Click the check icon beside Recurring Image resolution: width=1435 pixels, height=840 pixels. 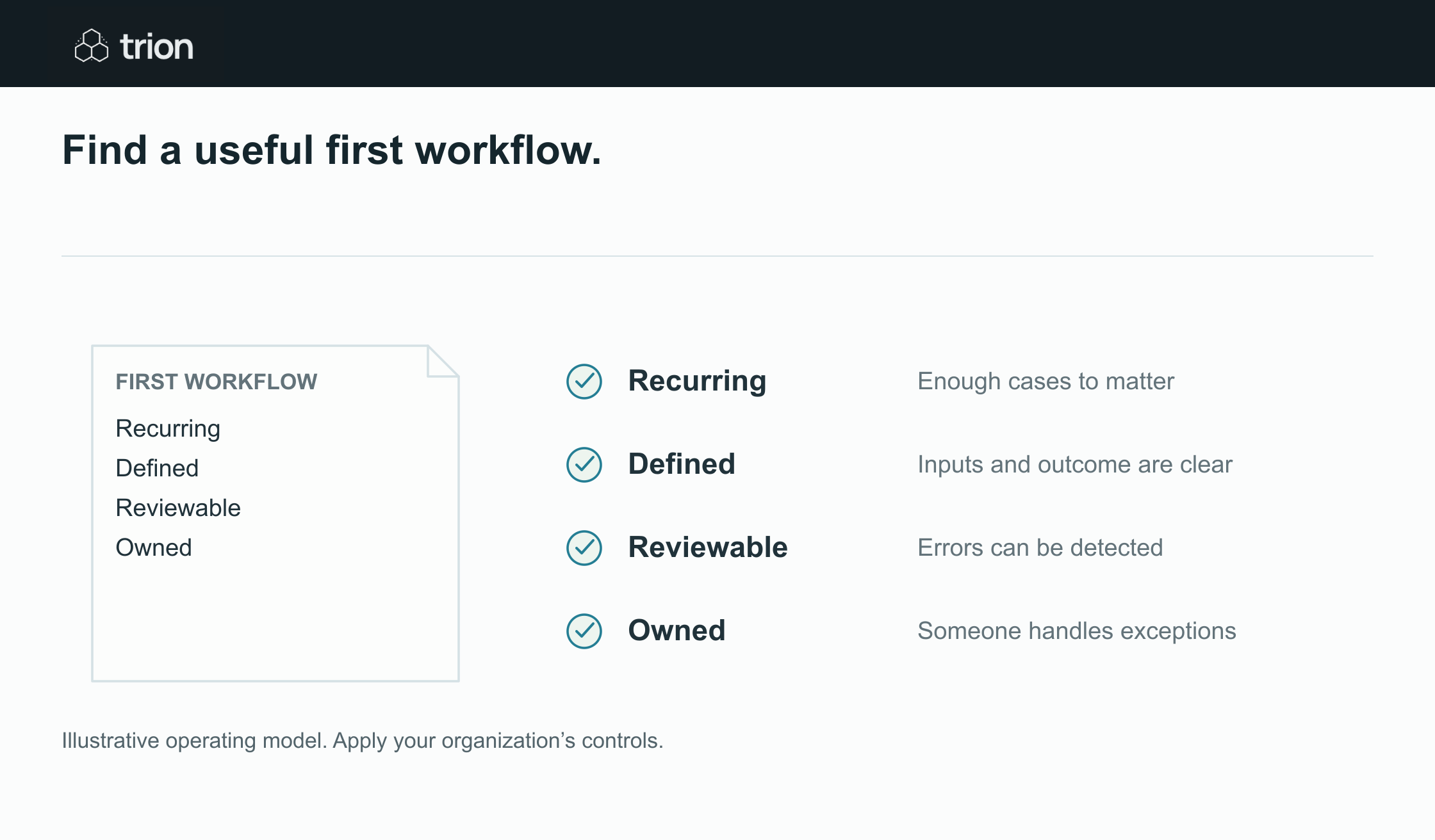[584, 382]
